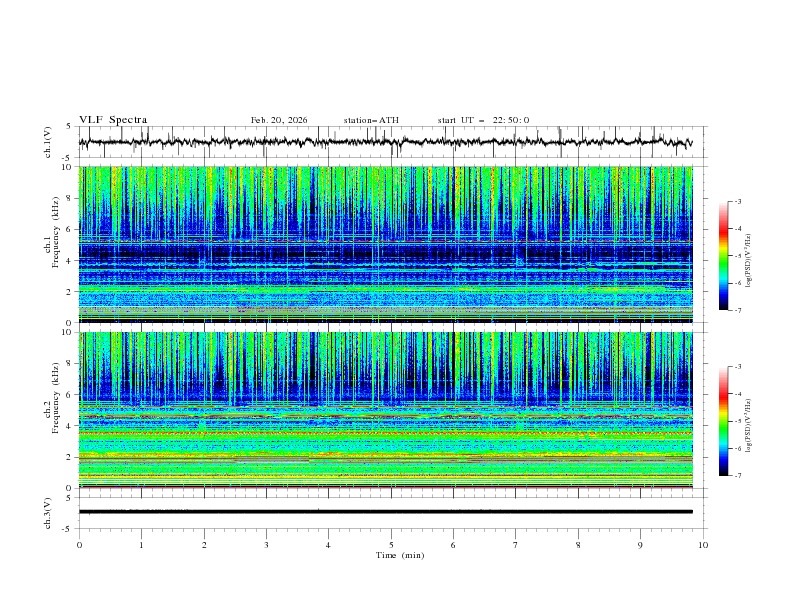
Task: Click the 'ch.1(V)' waveform axis label
Action: tap(48, 142)
